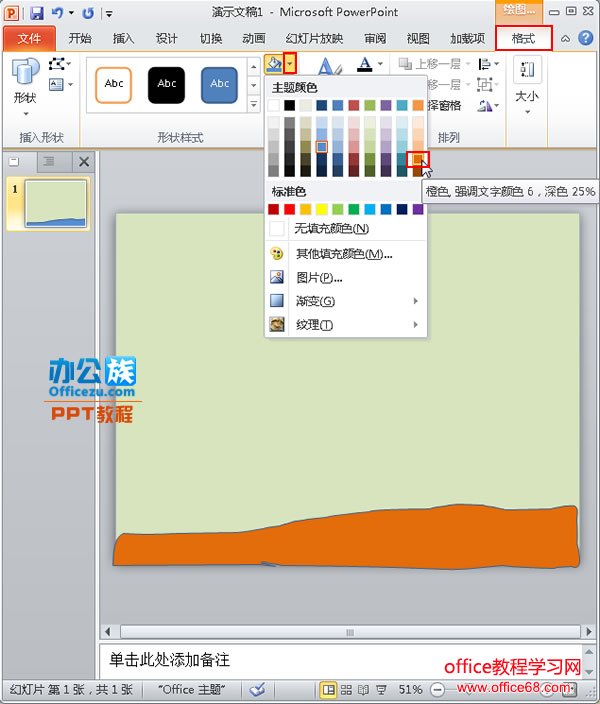The height and width of the screenshot is (704, 600).
Task: Switch to normal view icon
Action: [329, 690]
